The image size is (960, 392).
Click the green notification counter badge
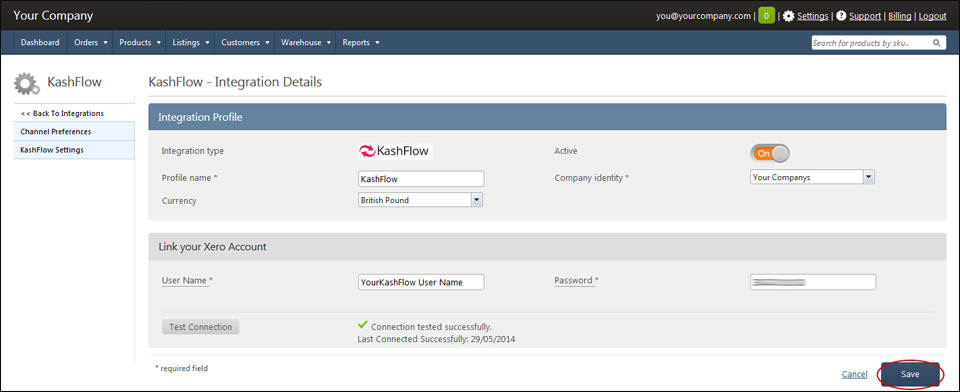(766, 16)
